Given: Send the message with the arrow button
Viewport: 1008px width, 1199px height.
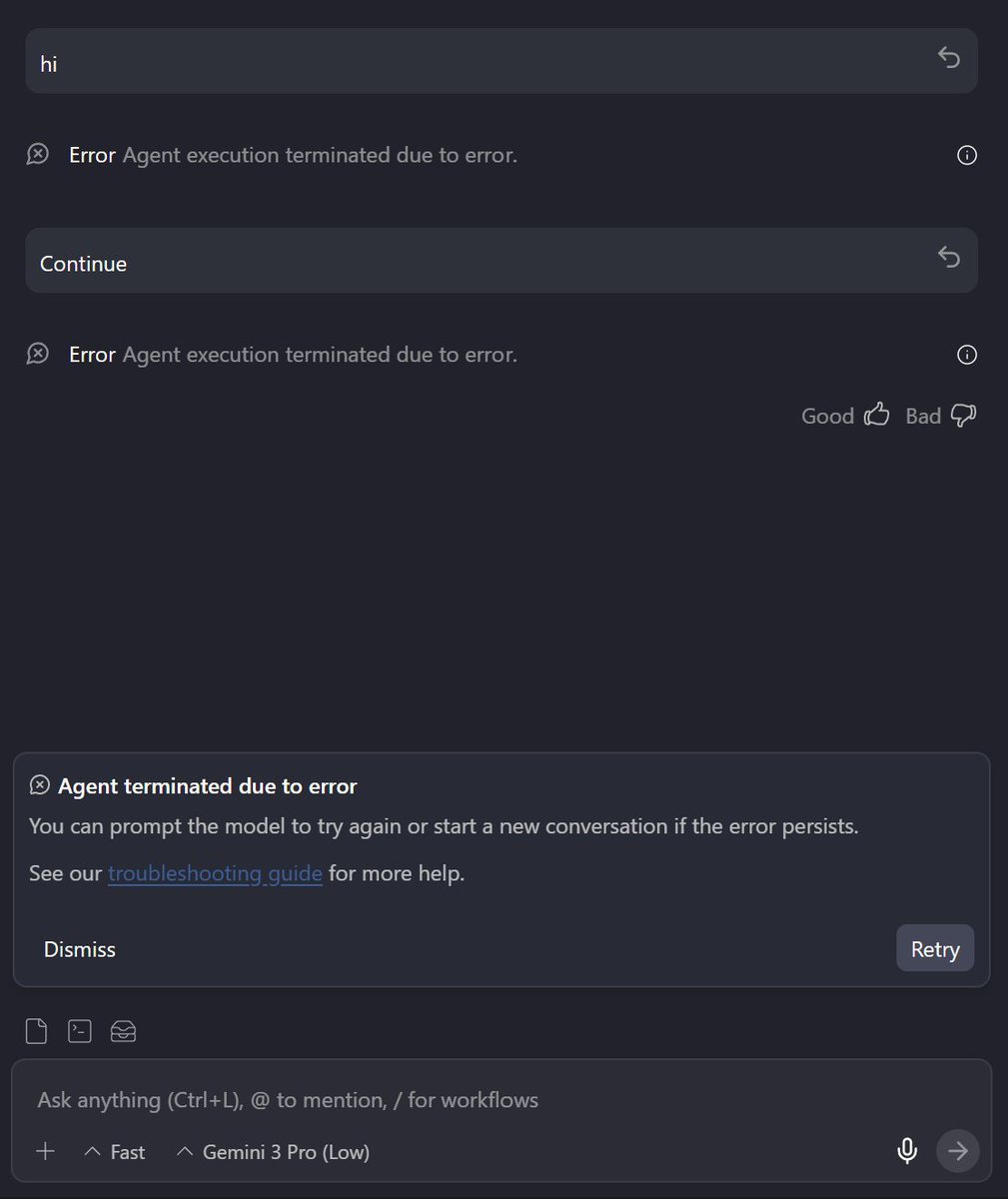Looking at the screenshot, I should pos(958,1151).
